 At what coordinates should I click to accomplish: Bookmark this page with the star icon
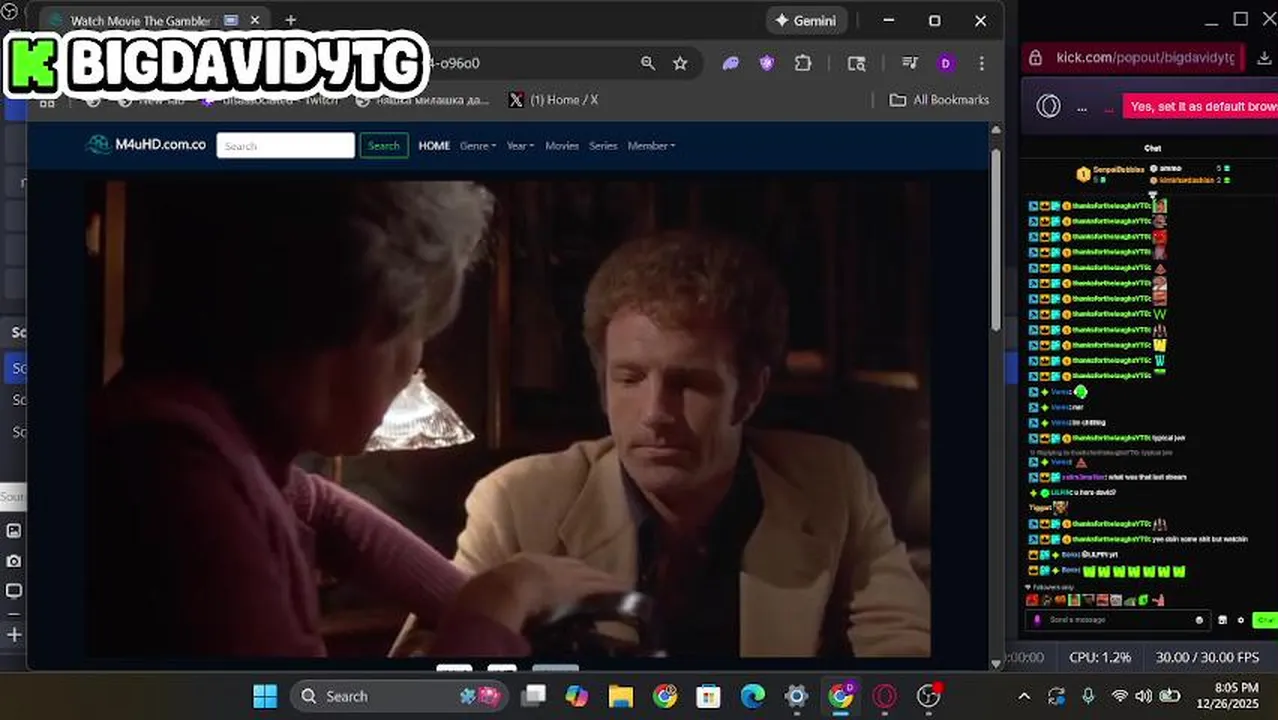click(x=680, y=63)
